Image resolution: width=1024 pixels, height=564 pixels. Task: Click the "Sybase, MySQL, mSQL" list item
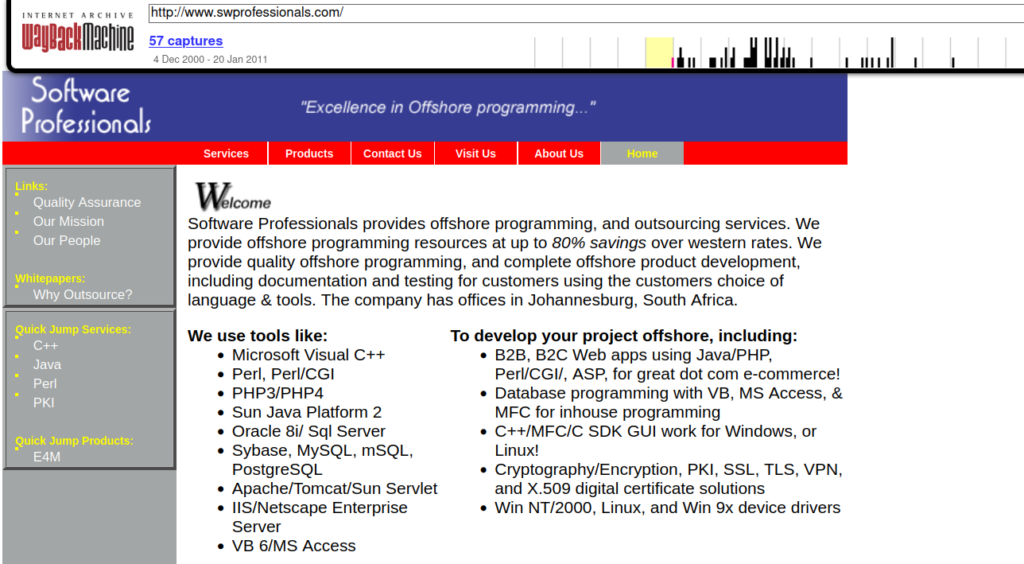[323, 460]
